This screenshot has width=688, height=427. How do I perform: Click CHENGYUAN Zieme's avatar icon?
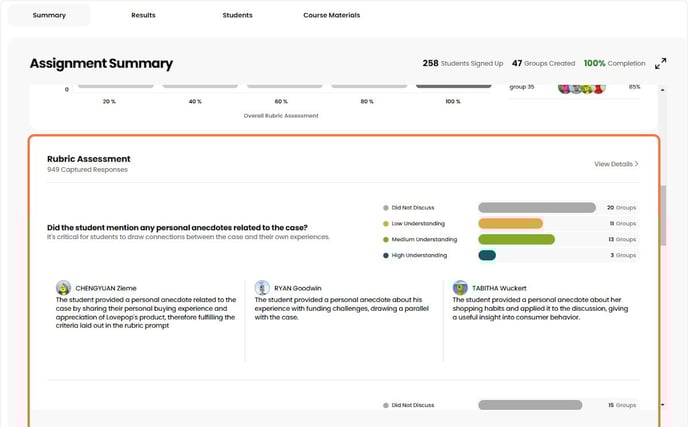point(64,288)
